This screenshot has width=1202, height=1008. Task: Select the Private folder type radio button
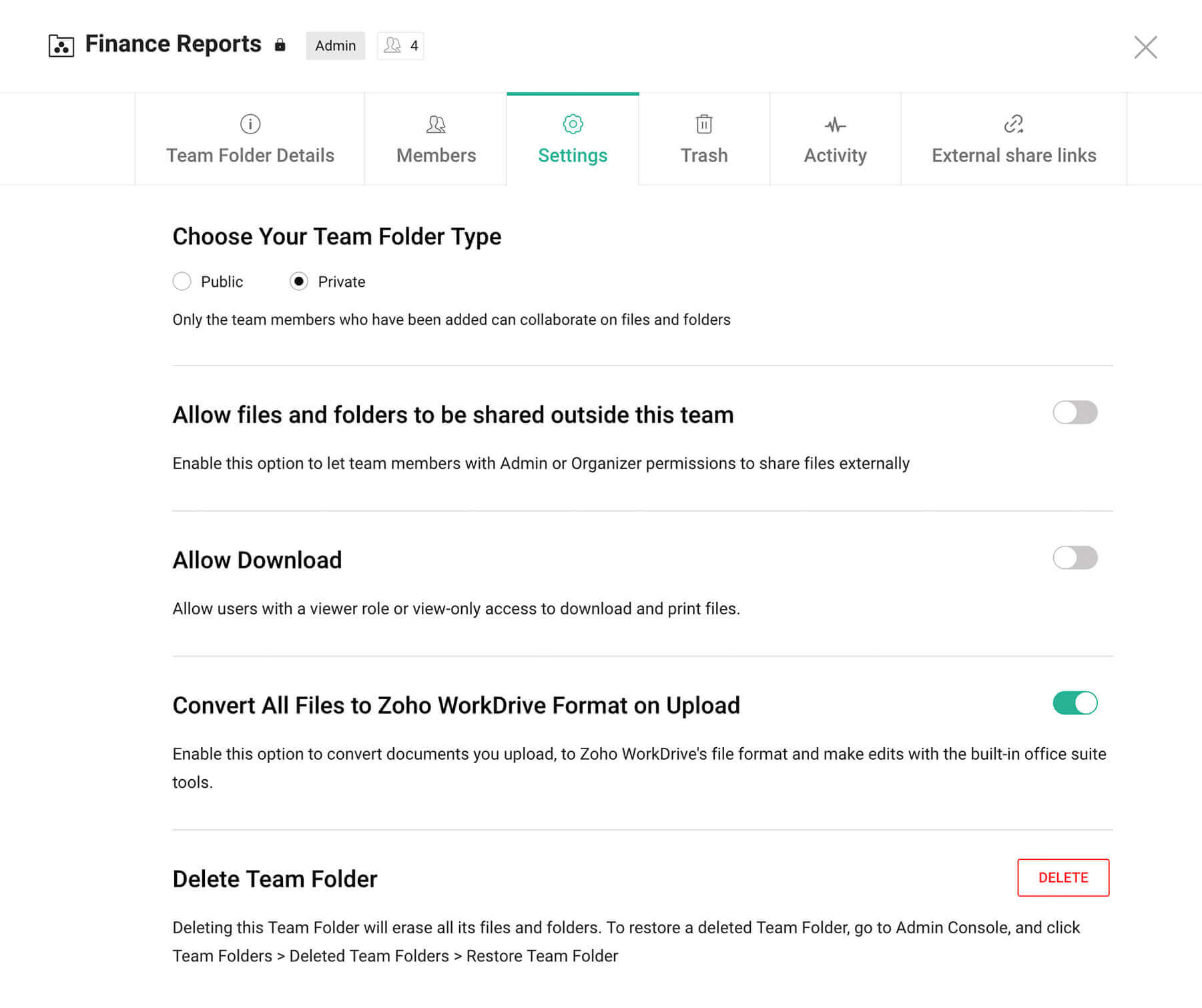coord(299,282)
